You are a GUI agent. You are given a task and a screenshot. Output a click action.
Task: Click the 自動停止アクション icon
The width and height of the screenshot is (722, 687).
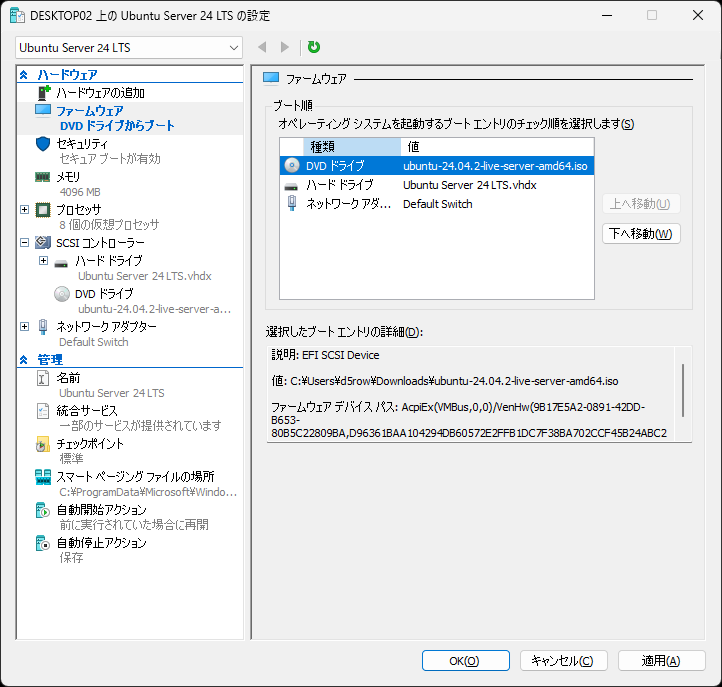(42, 543)
